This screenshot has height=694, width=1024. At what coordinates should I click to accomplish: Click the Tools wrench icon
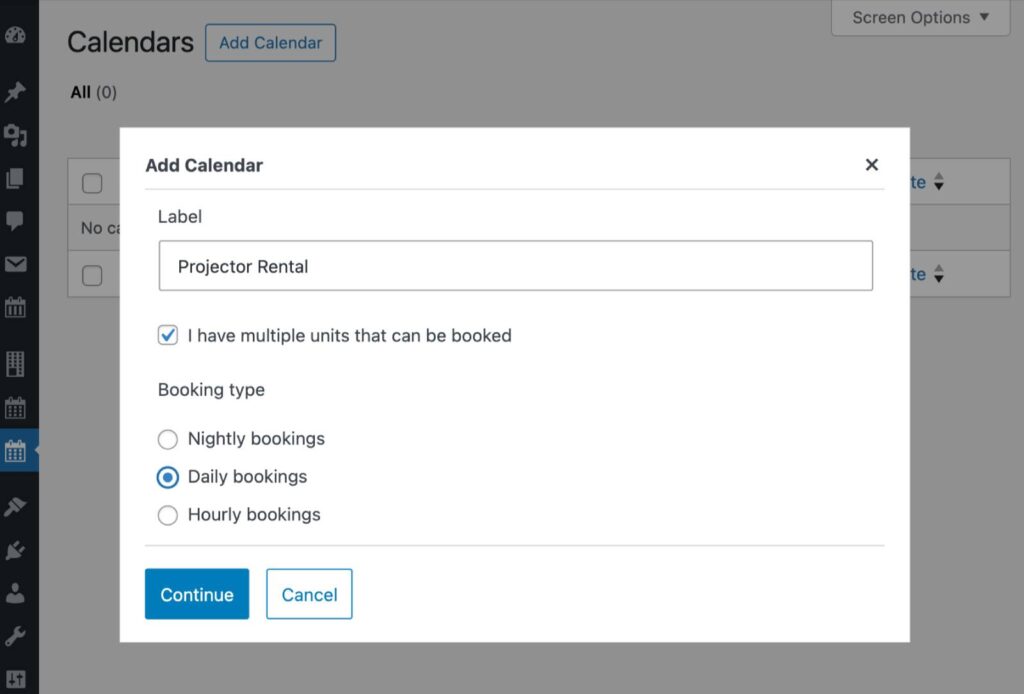click(x=15, y=636)
